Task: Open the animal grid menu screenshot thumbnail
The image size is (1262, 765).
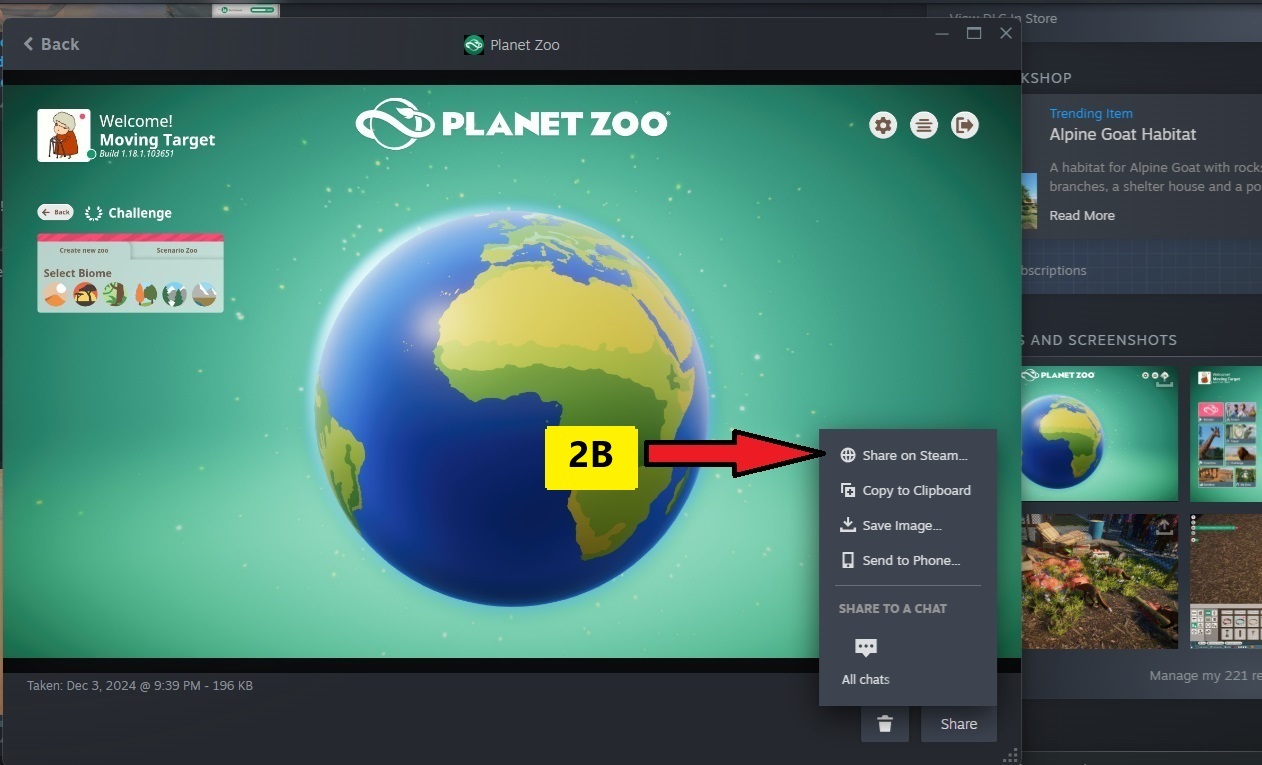Action: [x=1226, y=433]
